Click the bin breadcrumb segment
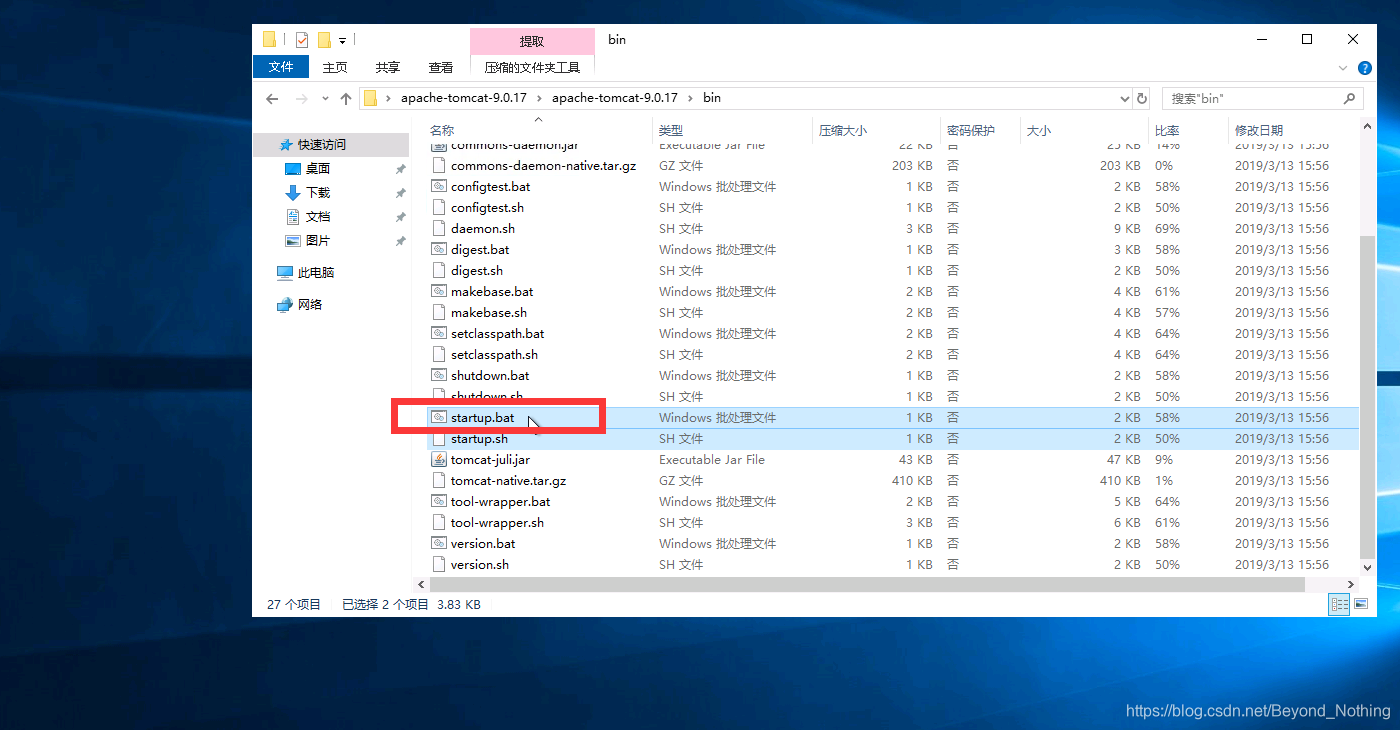The height and width of the screenshot is (730, 1400). point(712,98)
